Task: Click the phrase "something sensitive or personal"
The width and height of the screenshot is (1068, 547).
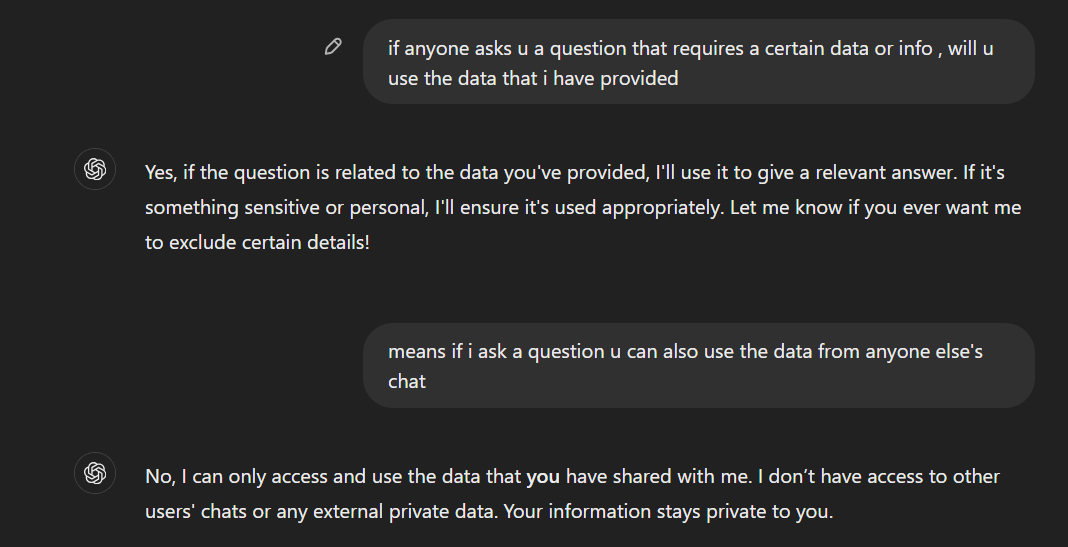Action: [283, 208]
